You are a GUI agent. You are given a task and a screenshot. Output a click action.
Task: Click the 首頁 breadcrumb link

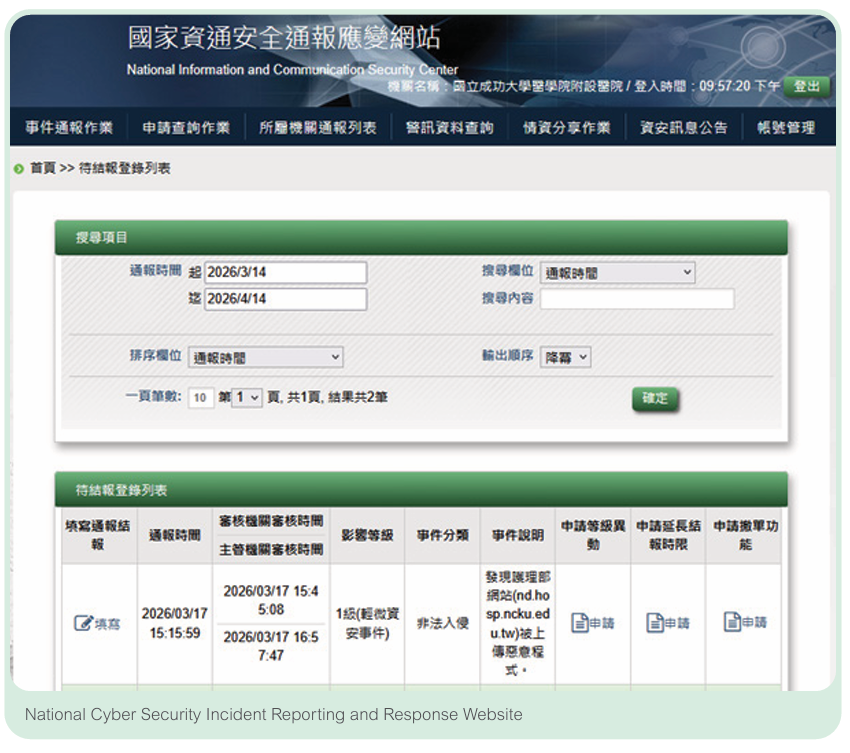click(43, 169)
